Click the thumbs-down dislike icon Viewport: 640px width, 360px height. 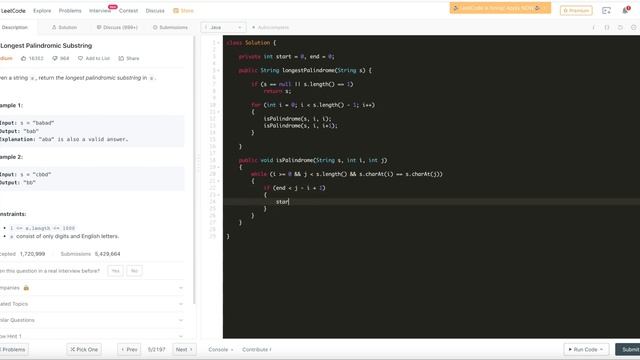tap(55, 58)
